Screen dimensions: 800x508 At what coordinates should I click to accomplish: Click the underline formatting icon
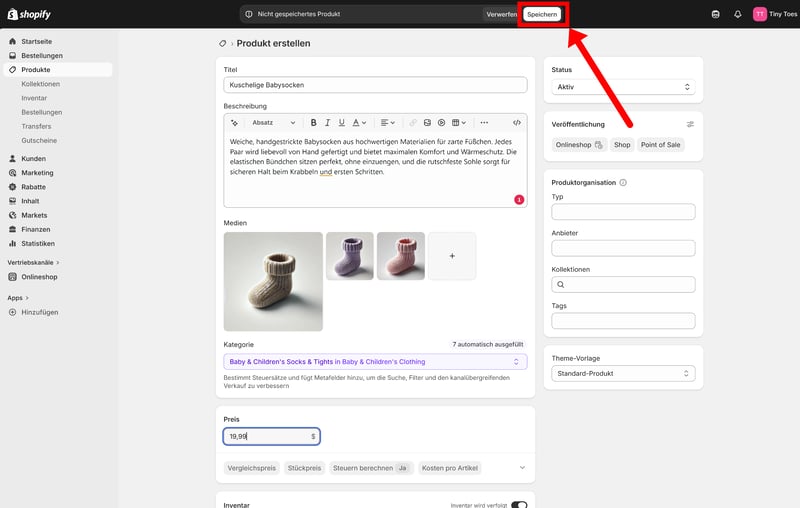[341, 122]
